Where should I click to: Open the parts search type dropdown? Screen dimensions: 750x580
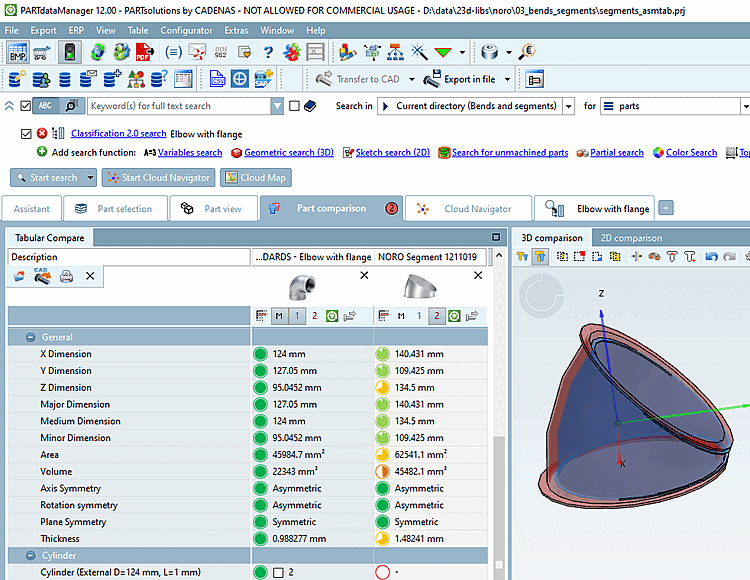click(x=745, y=106)
